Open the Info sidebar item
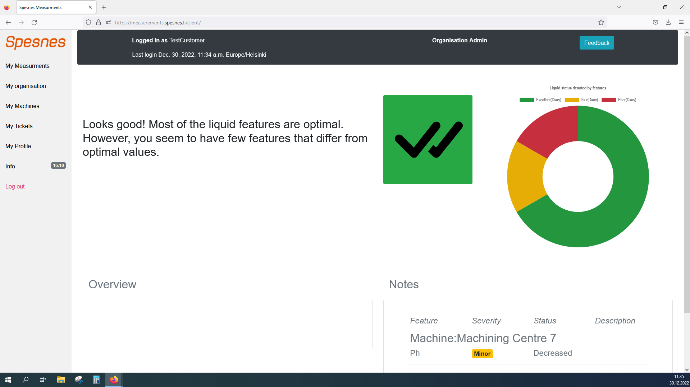Screen dimensions: 690x387 [11, 166]
